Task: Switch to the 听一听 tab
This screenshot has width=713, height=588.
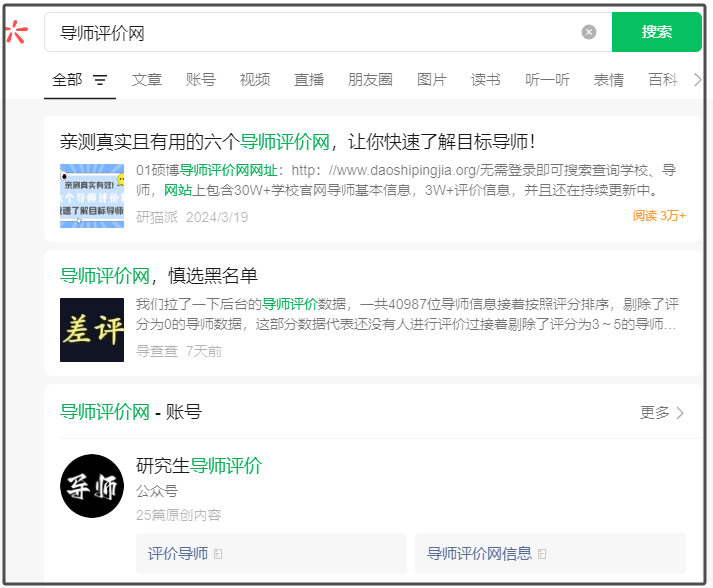Action: pos(547,80)
